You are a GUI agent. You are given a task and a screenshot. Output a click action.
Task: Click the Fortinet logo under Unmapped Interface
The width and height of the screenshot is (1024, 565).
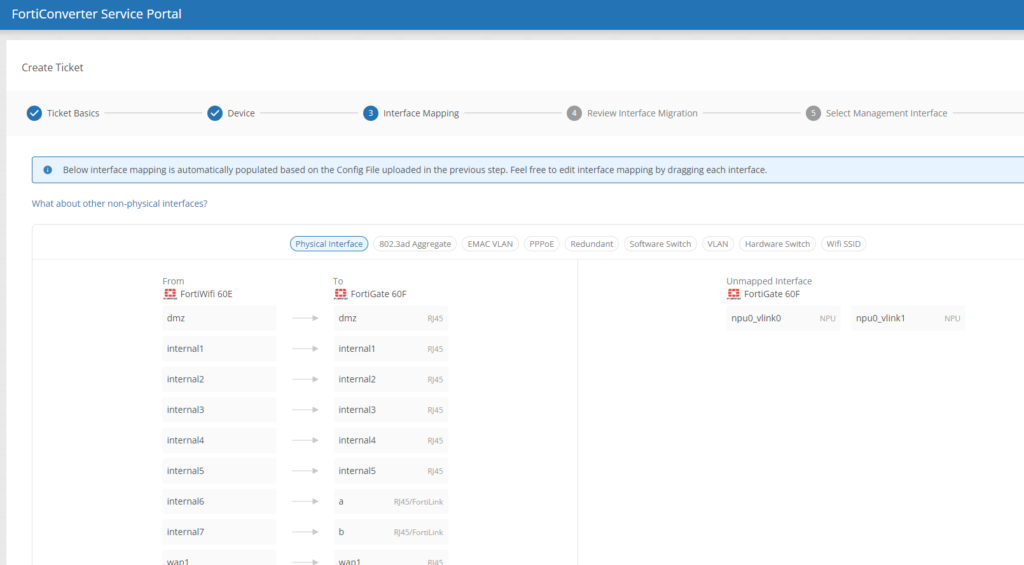[x=733, y=294]
